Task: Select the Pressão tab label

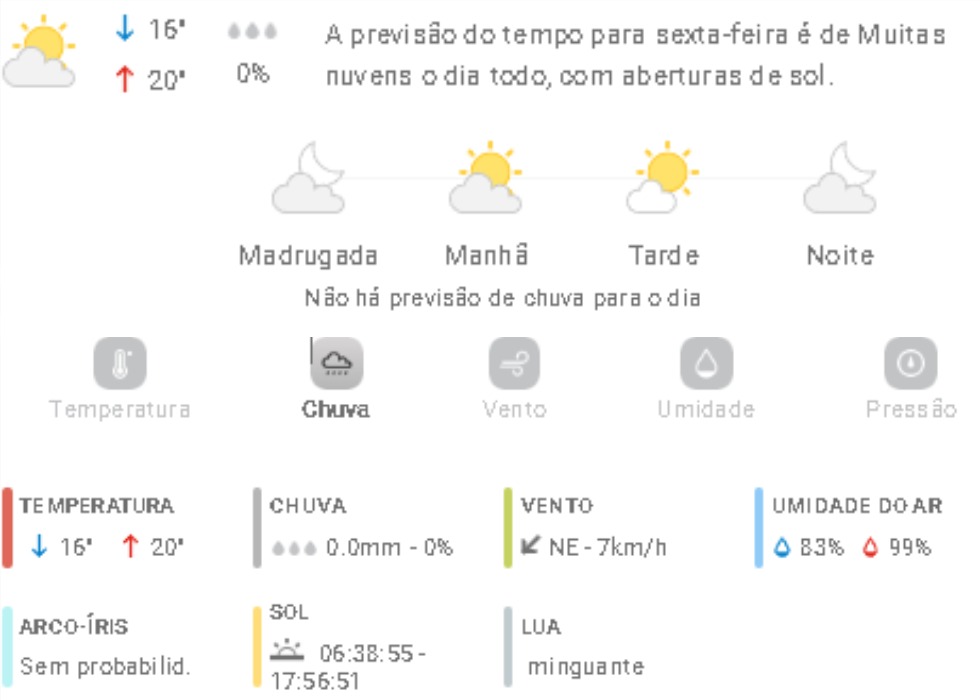Action: pos(910,410)
